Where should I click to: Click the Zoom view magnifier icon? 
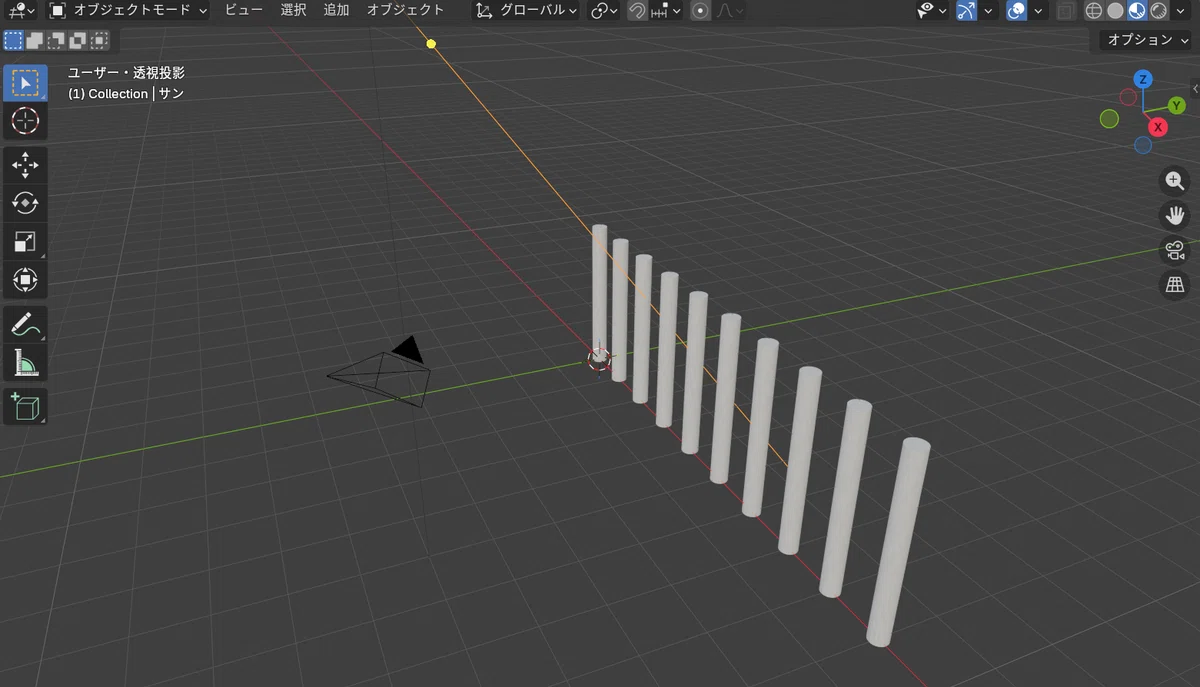click(1174, 181)
